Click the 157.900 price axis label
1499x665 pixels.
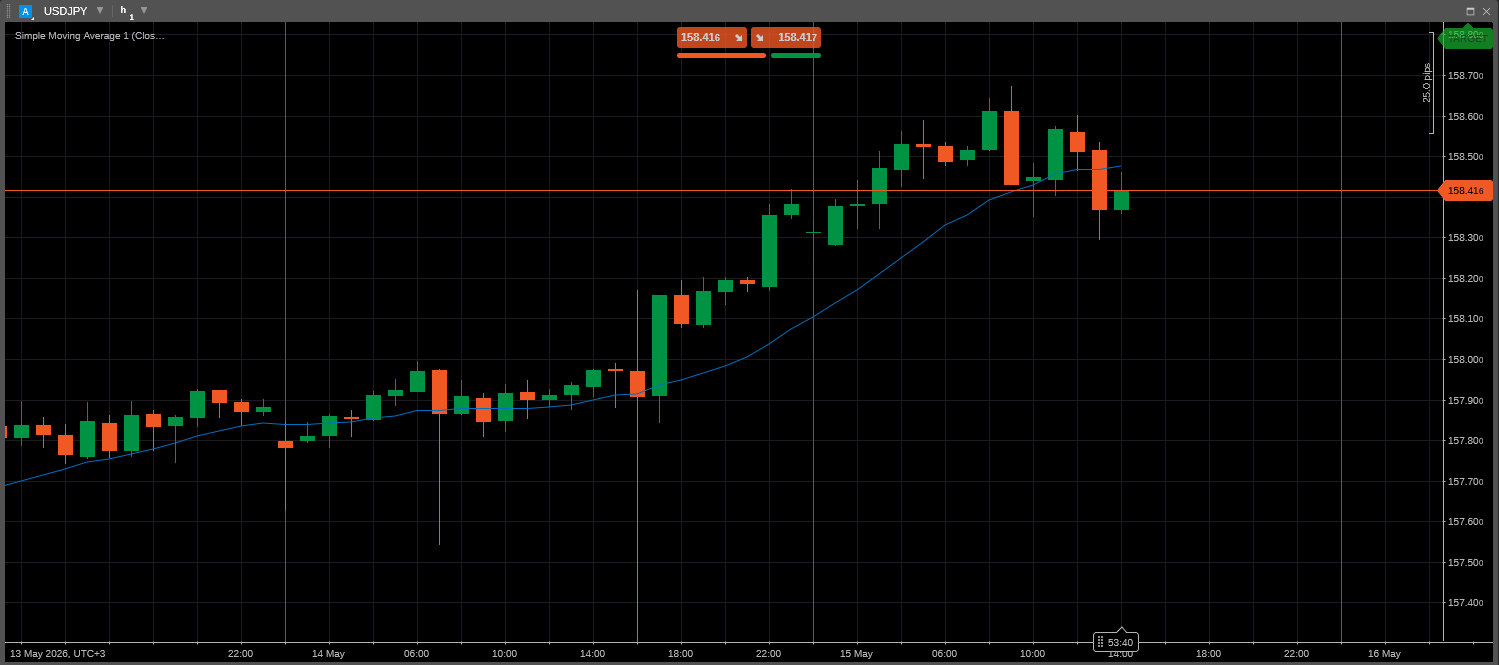[1465, 400]
